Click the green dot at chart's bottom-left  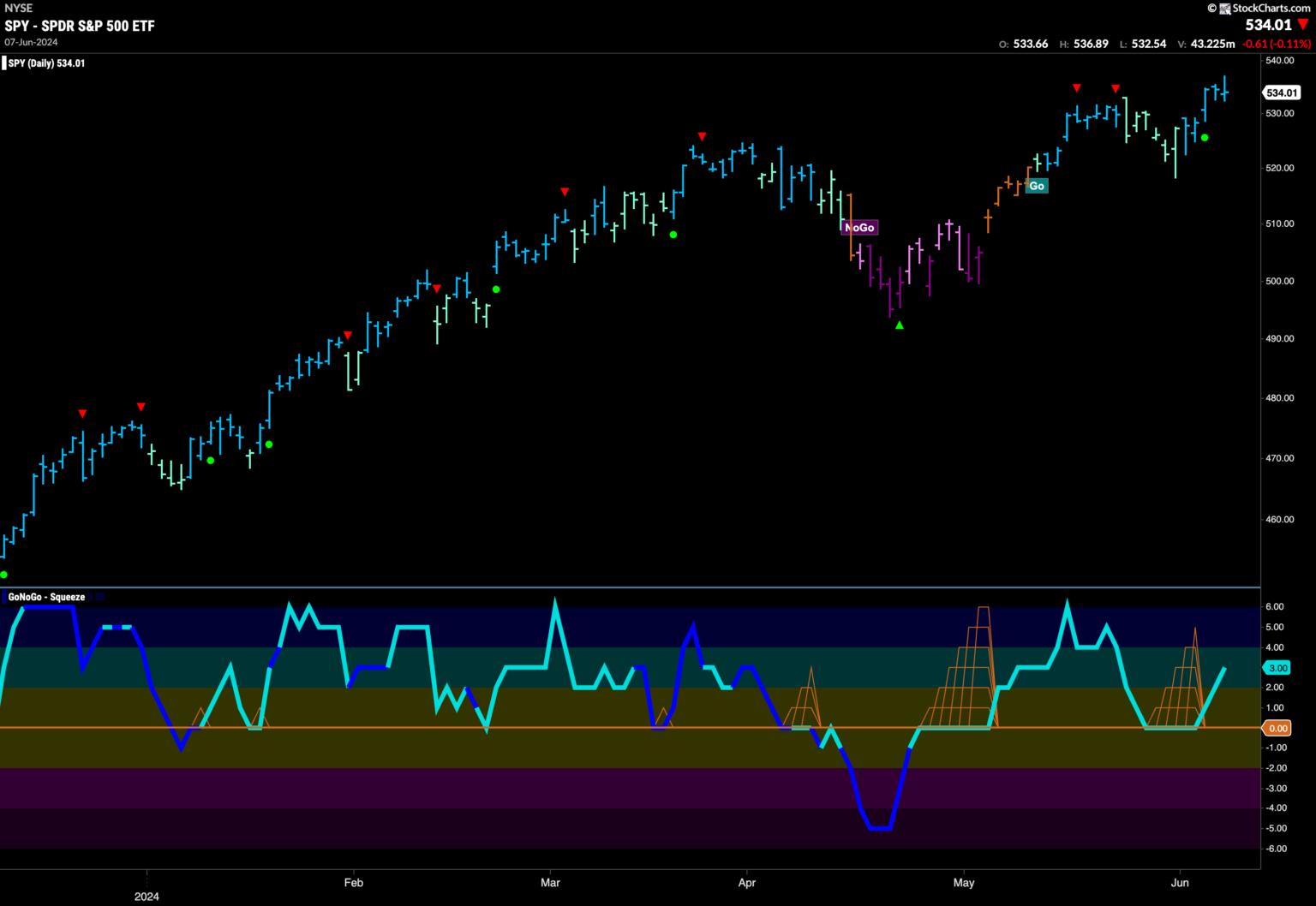pyautogui.click(x=3, y=575)
